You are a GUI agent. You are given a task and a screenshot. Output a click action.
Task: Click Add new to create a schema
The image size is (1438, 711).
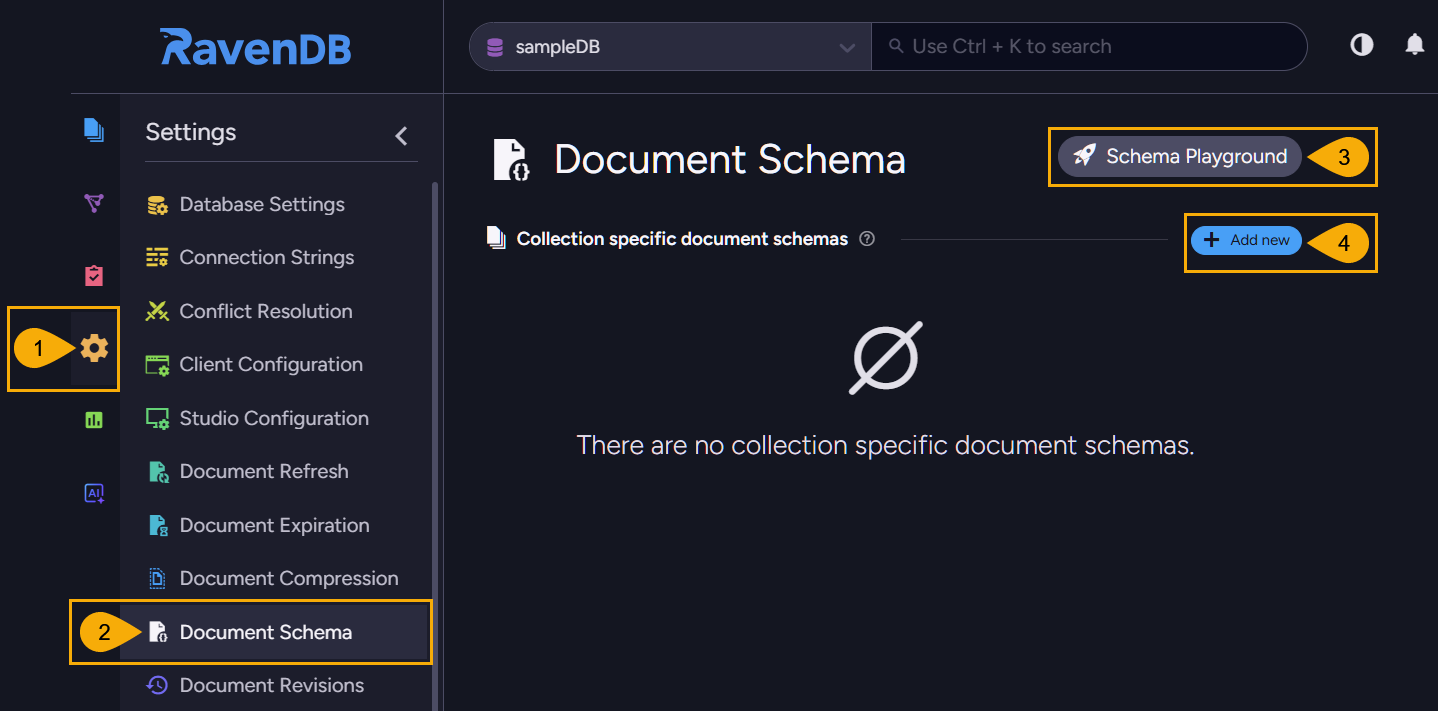(1246, 240)
